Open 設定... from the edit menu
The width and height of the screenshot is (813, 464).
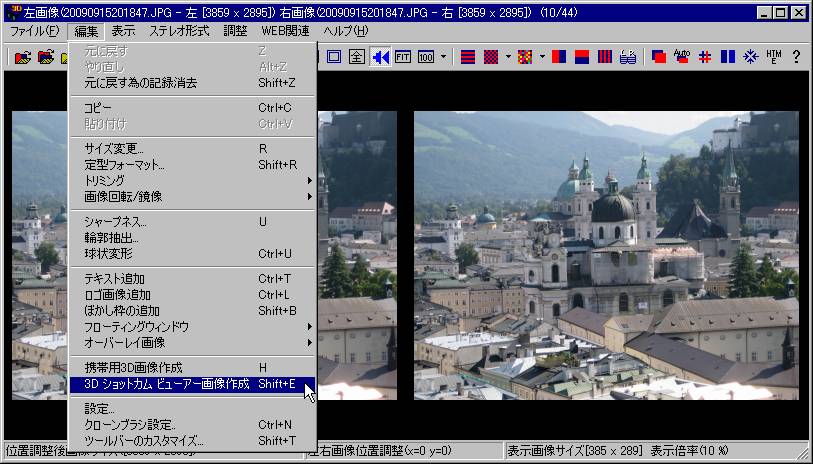[x=192, y=409]
